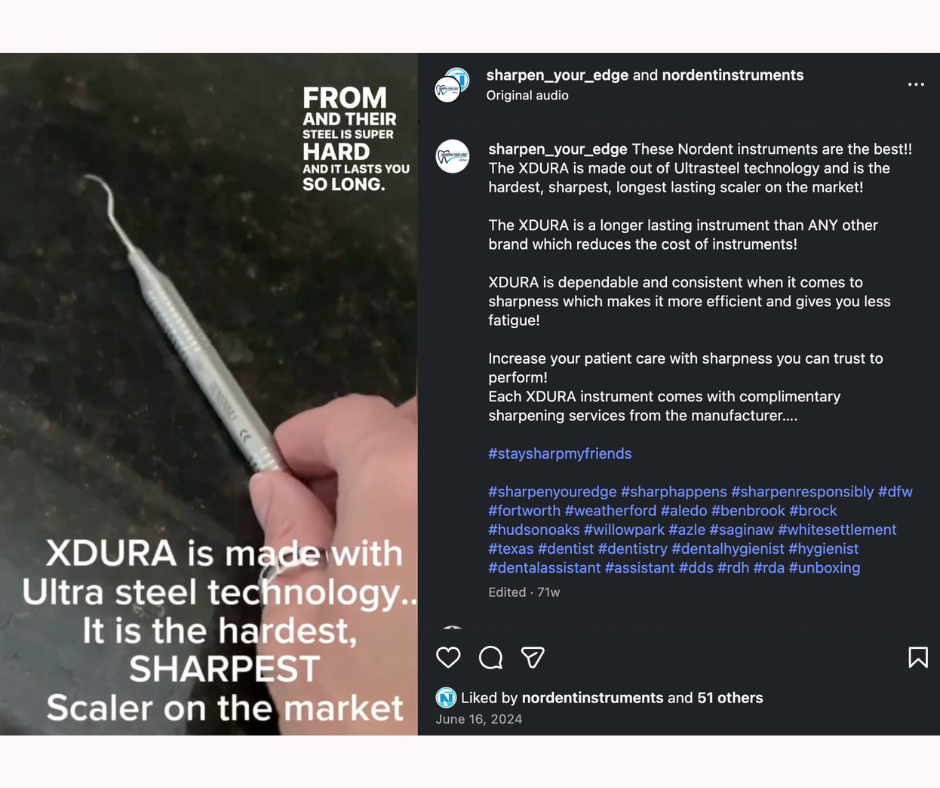Open the #dentalhygienist hashtag
940x788 pixels.
pyautogui.click(x=728, y=549)
